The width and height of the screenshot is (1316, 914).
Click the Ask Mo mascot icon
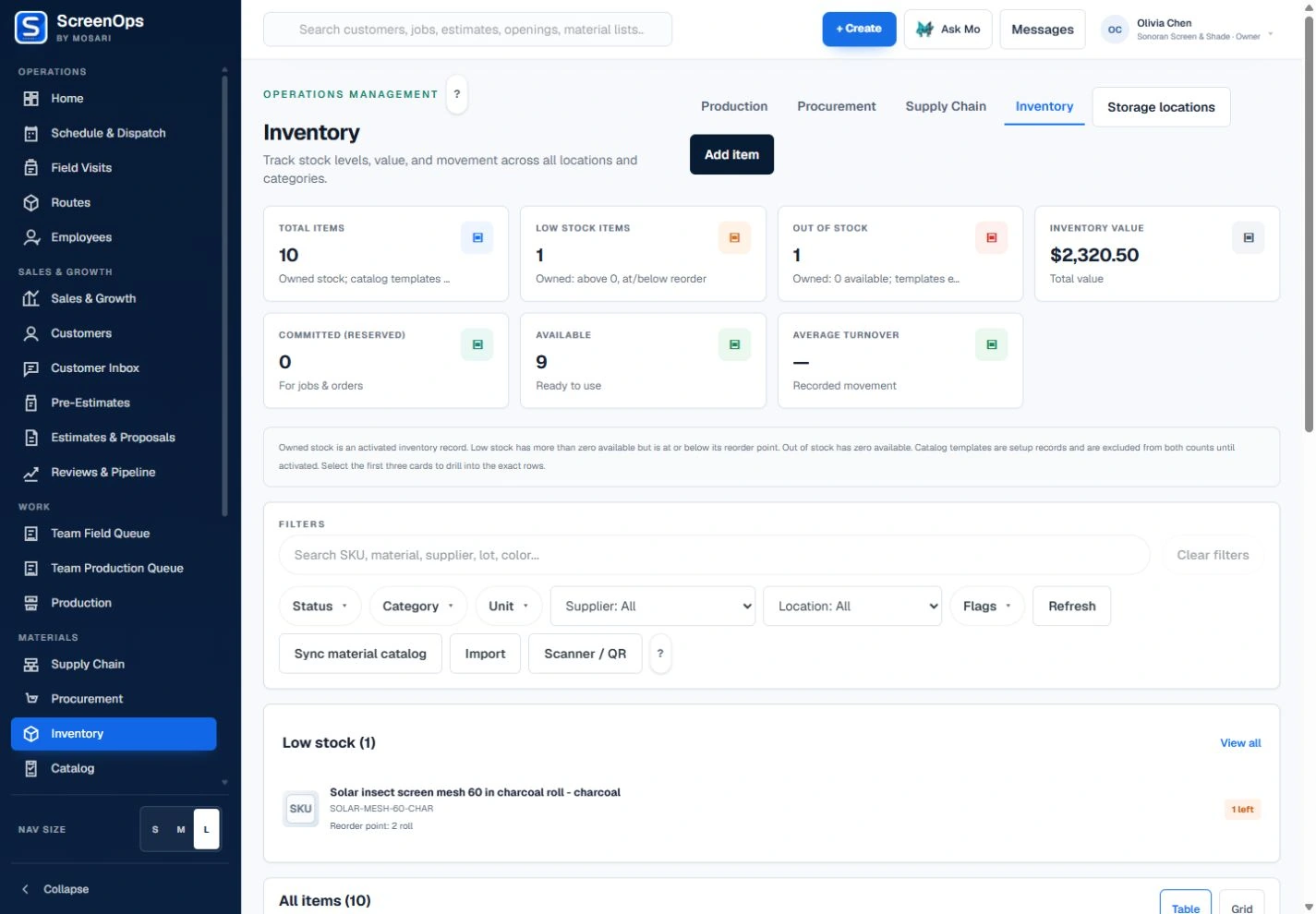(x=924, y=30)
